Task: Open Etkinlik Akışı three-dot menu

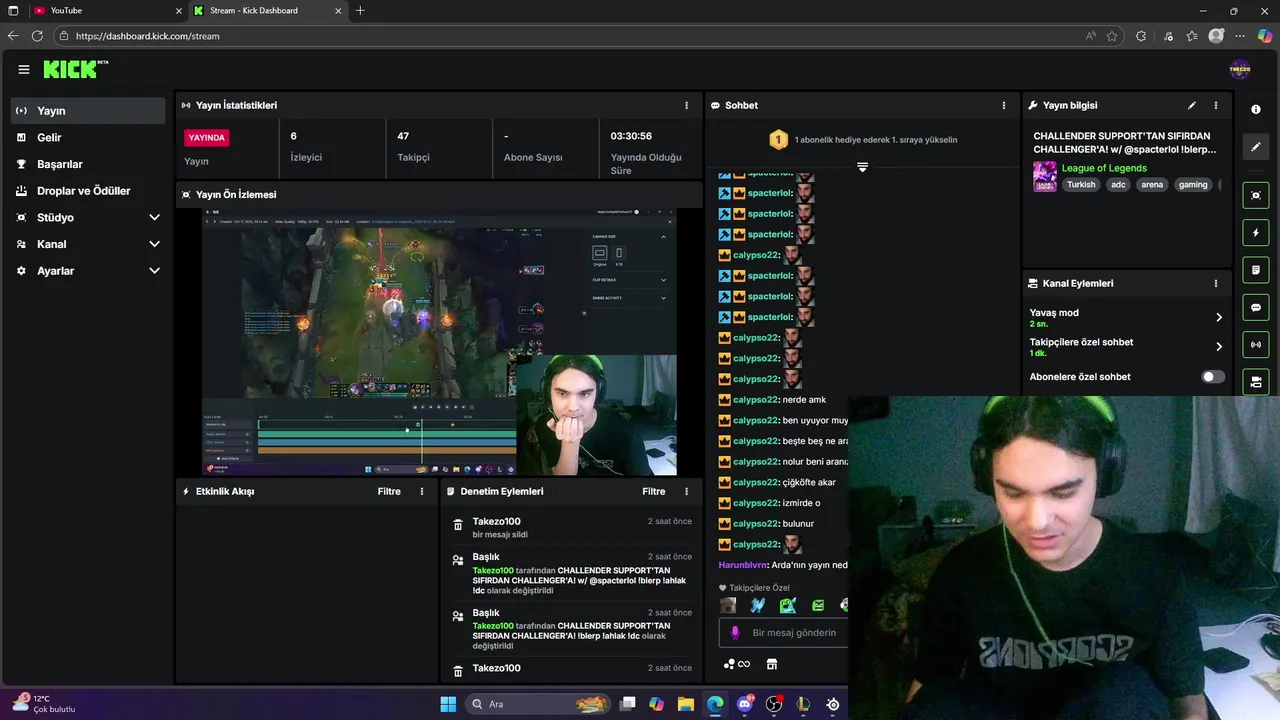Action: click(422, 491)
